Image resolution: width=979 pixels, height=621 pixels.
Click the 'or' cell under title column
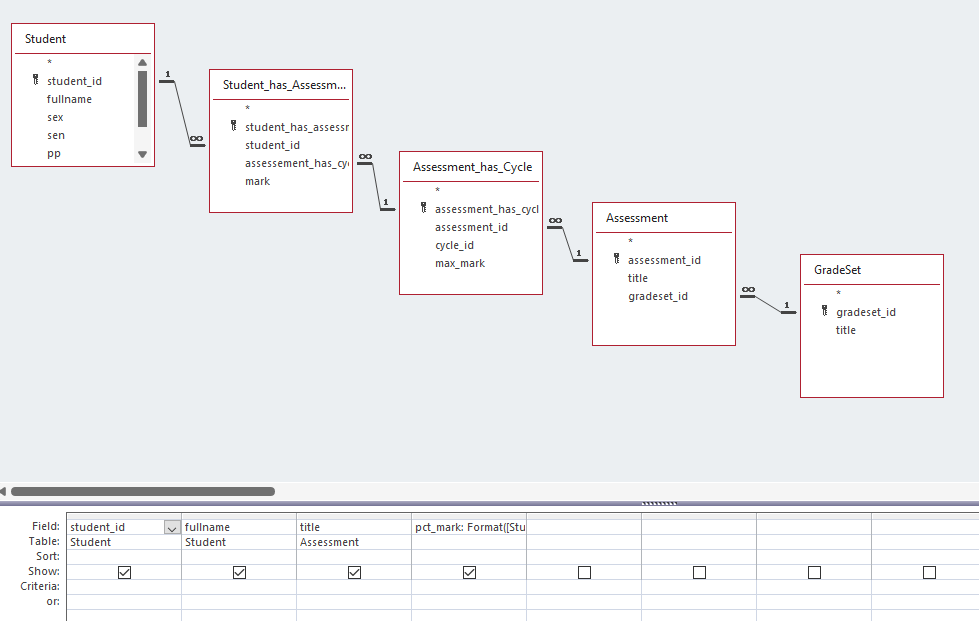[354, 602]
